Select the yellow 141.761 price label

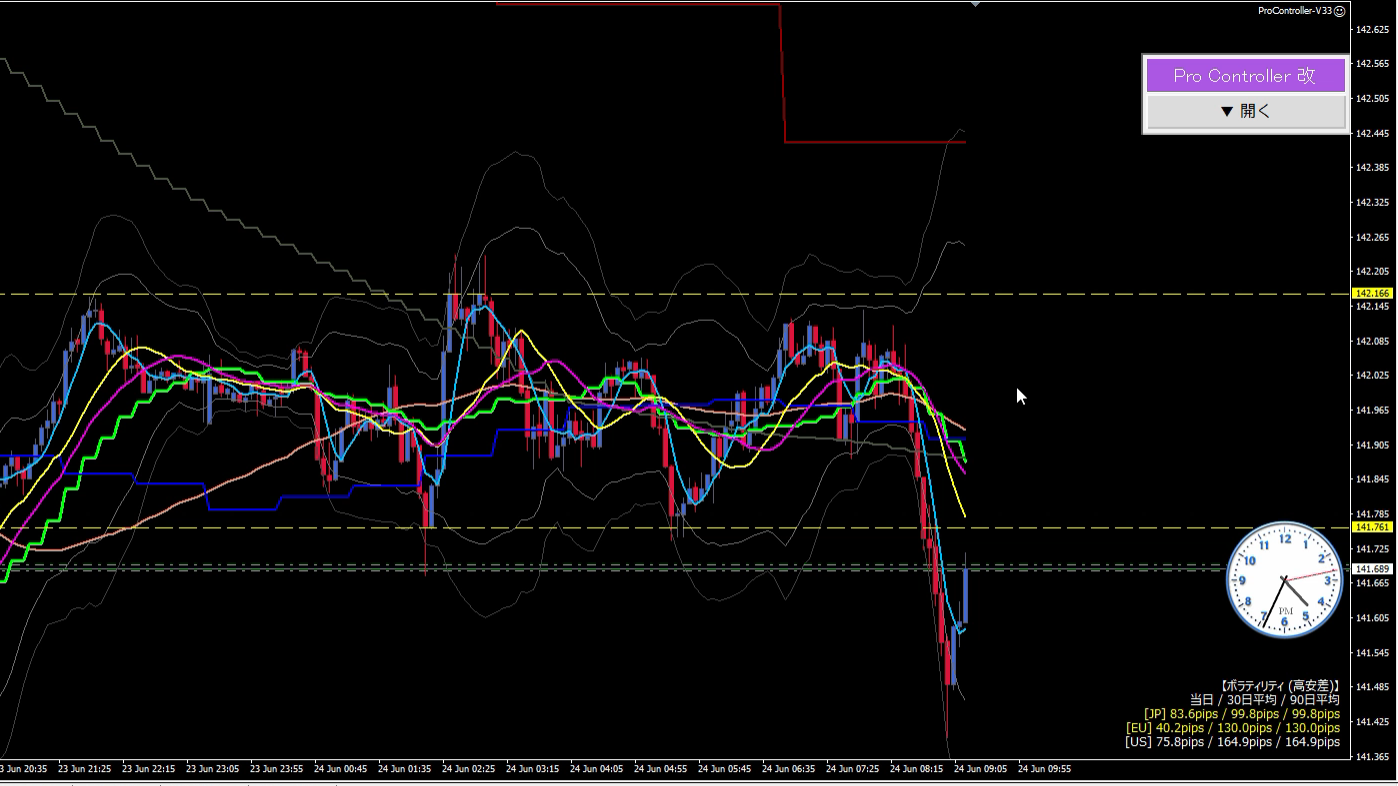(1372, 527)
